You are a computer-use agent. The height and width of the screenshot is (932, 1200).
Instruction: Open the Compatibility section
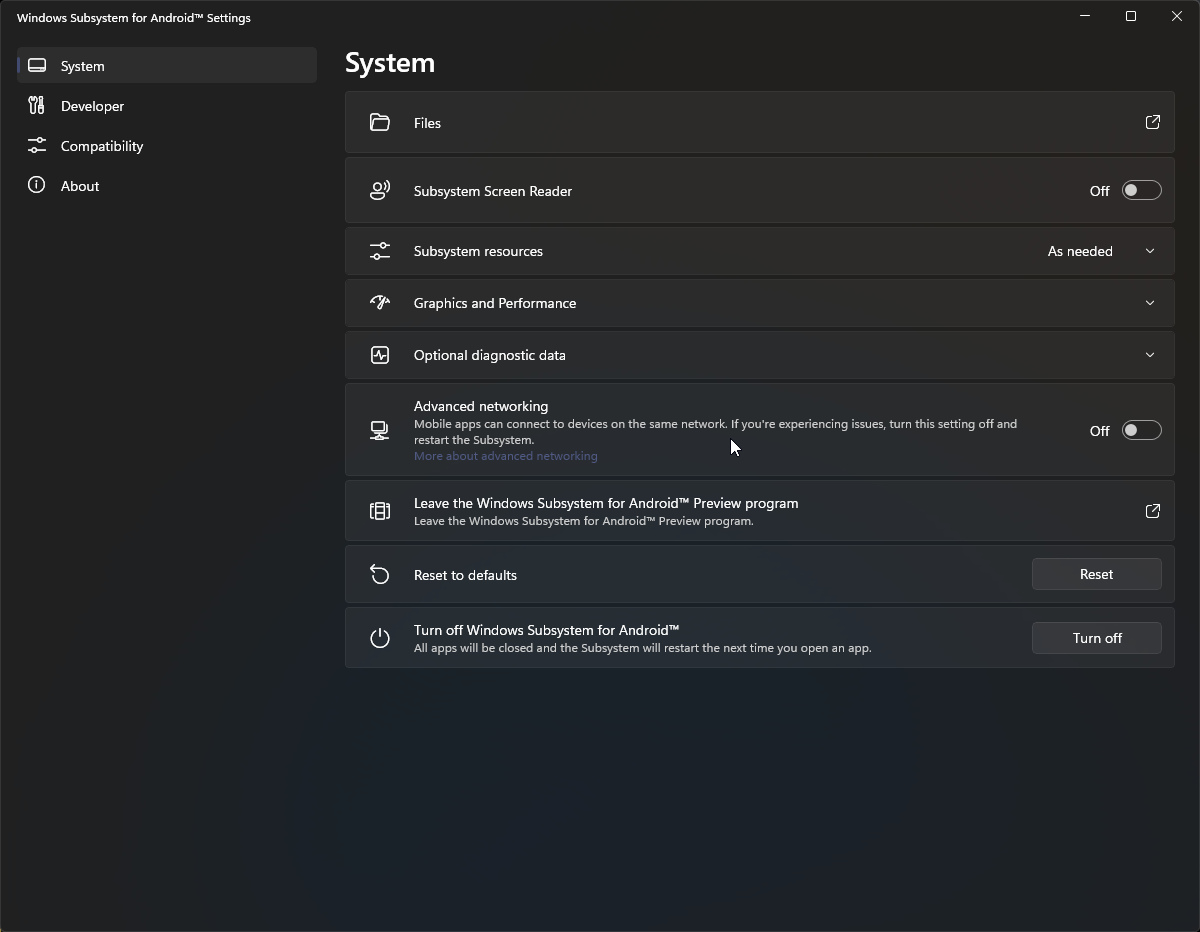(167, 145)
